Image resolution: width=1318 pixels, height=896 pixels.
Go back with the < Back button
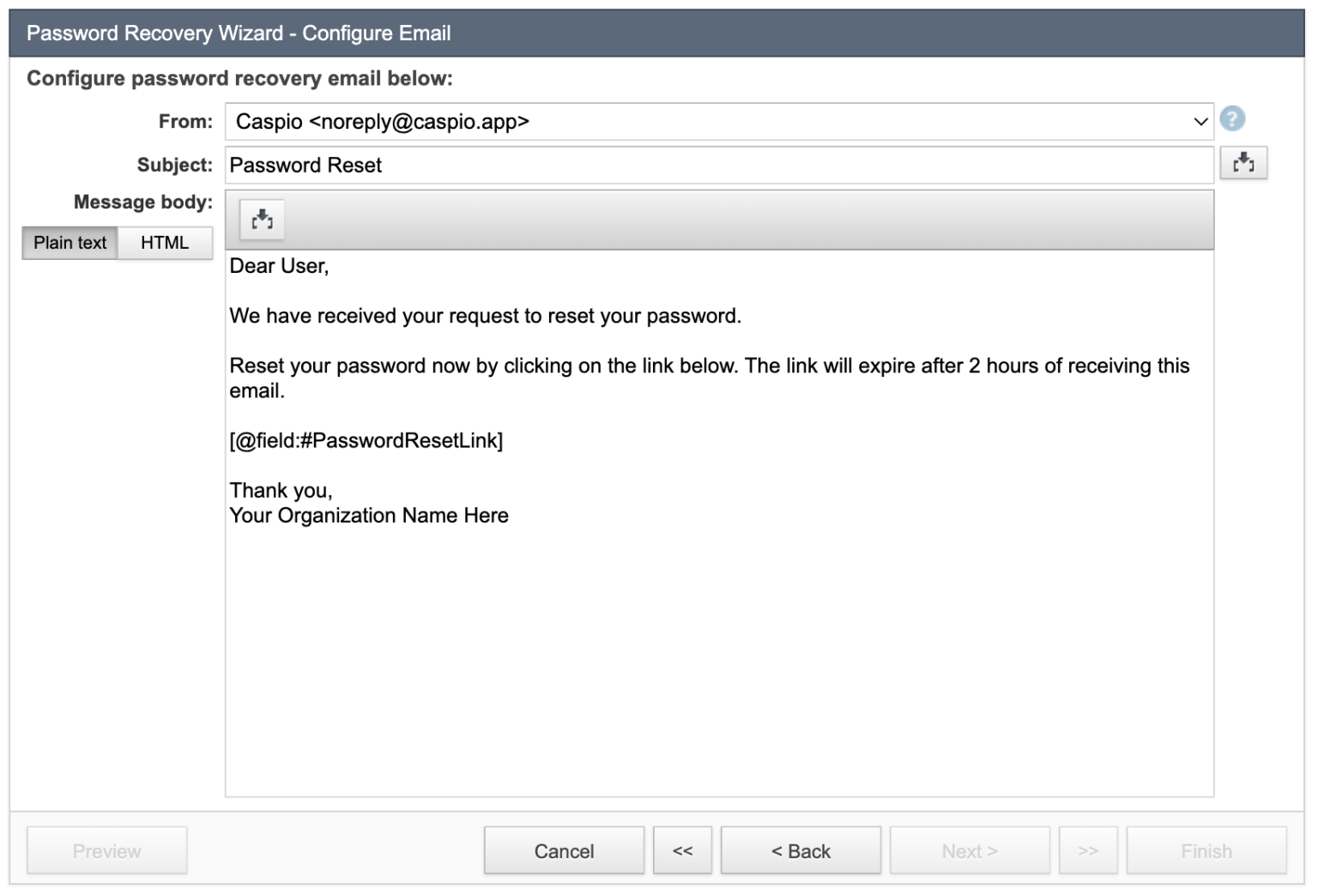pyautogui.click(x=801, y=851)
